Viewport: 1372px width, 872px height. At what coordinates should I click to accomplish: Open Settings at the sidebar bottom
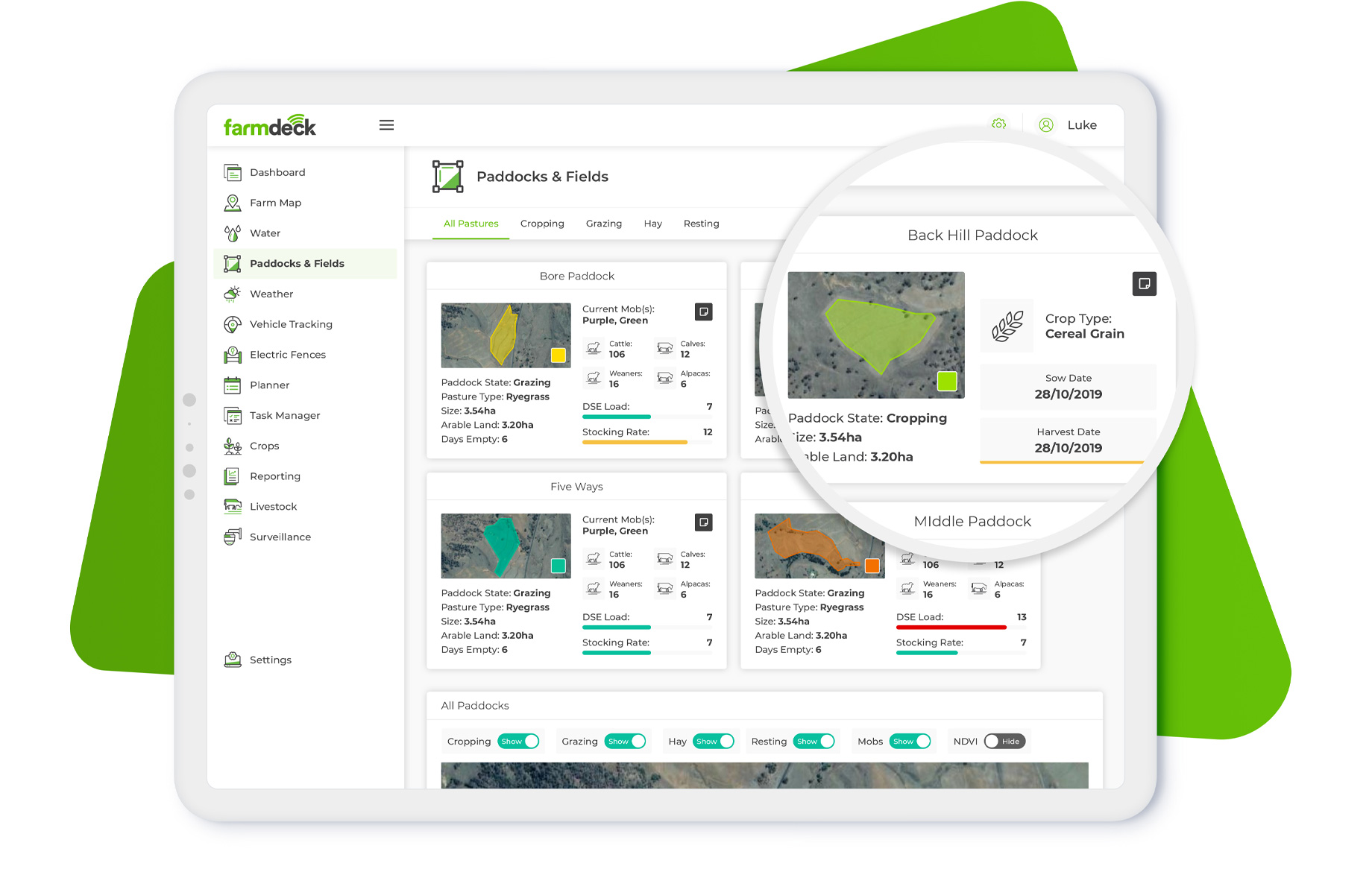[270, 660]
